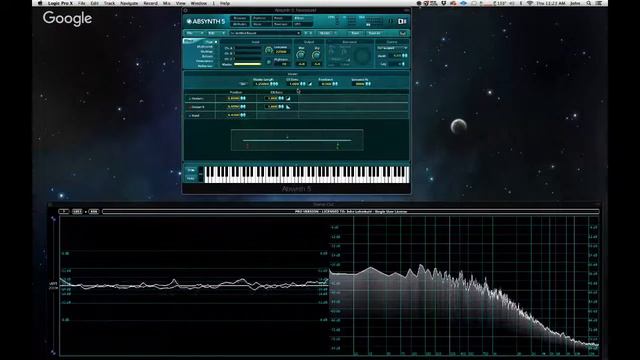Open the Navigate menu
Screen dimensions: 640x360
(x=129, y=3)
